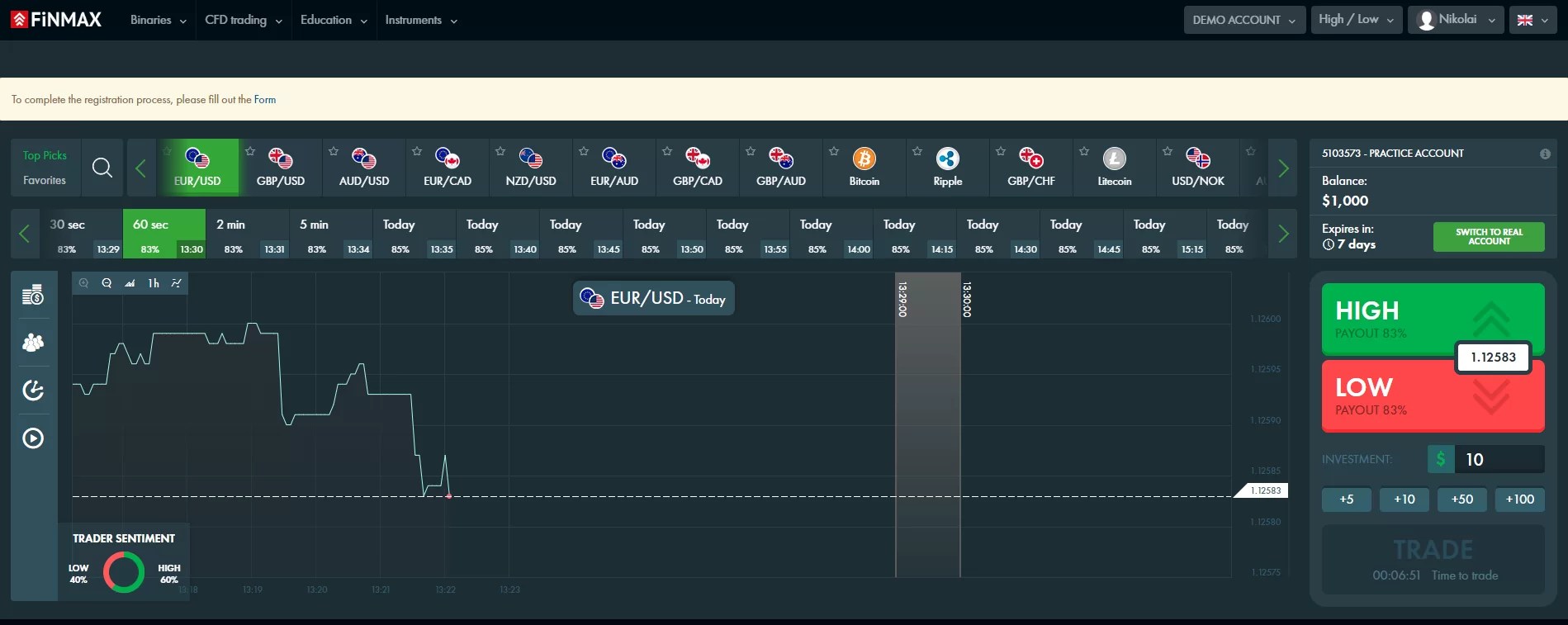Choose the 2 min expiry
The width and height of the screenshot is (1568, 625).
[x=248, y=234]
